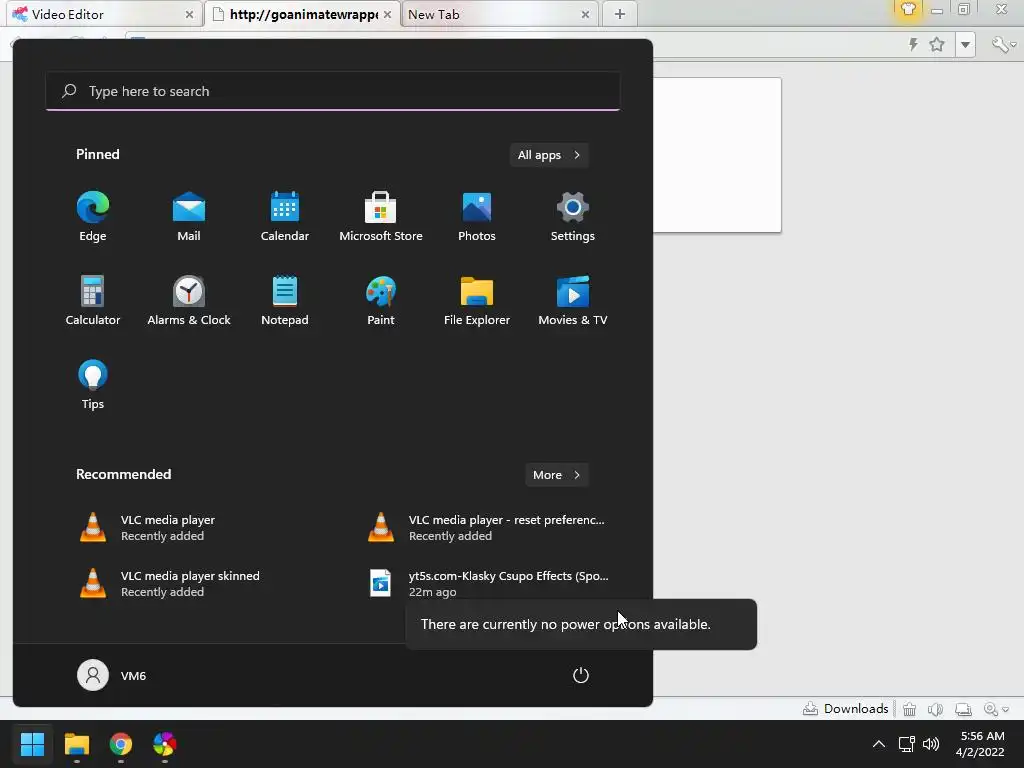Viewport: 1024px width, 768px height.
Task: Open a new browser tab with plus
Action: pyautogui.click(x=620, y=14)
